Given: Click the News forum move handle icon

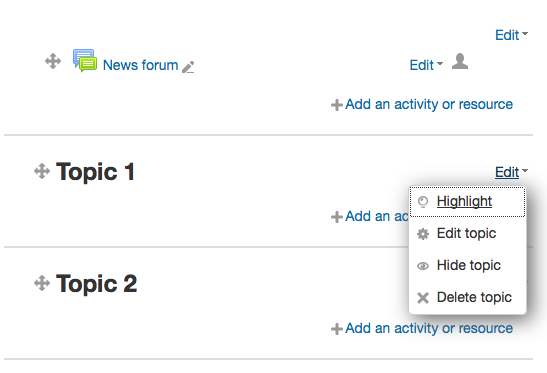Looking at the screenshot, I should point(53,61).
